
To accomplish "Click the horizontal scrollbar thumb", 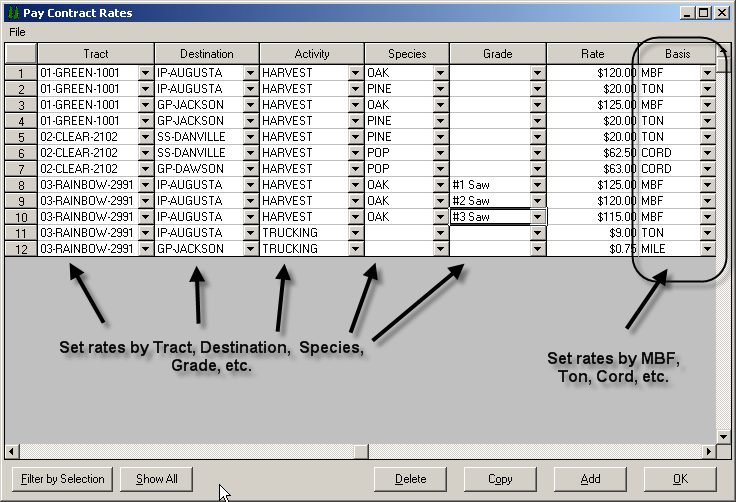I will click(361, 452).
